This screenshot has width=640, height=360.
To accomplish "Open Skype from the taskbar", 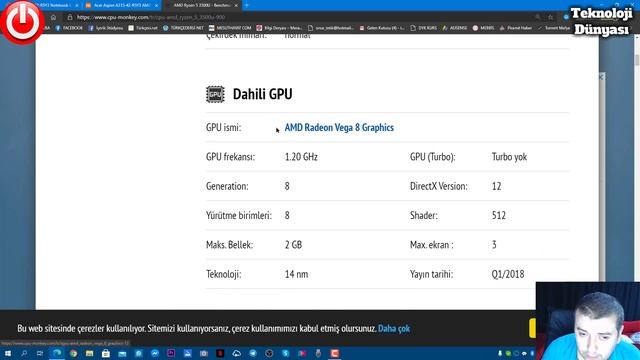I will 285,353.
